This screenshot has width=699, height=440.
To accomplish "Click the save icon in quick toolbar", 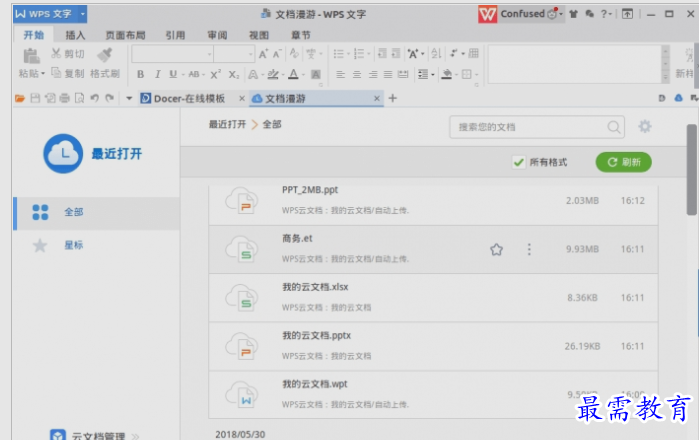I will pos(35,98).
